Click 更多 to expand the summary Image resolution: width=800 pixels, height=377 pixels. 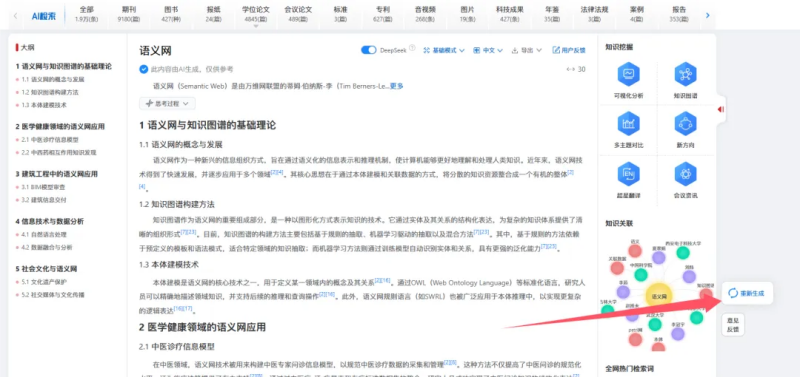396,86
